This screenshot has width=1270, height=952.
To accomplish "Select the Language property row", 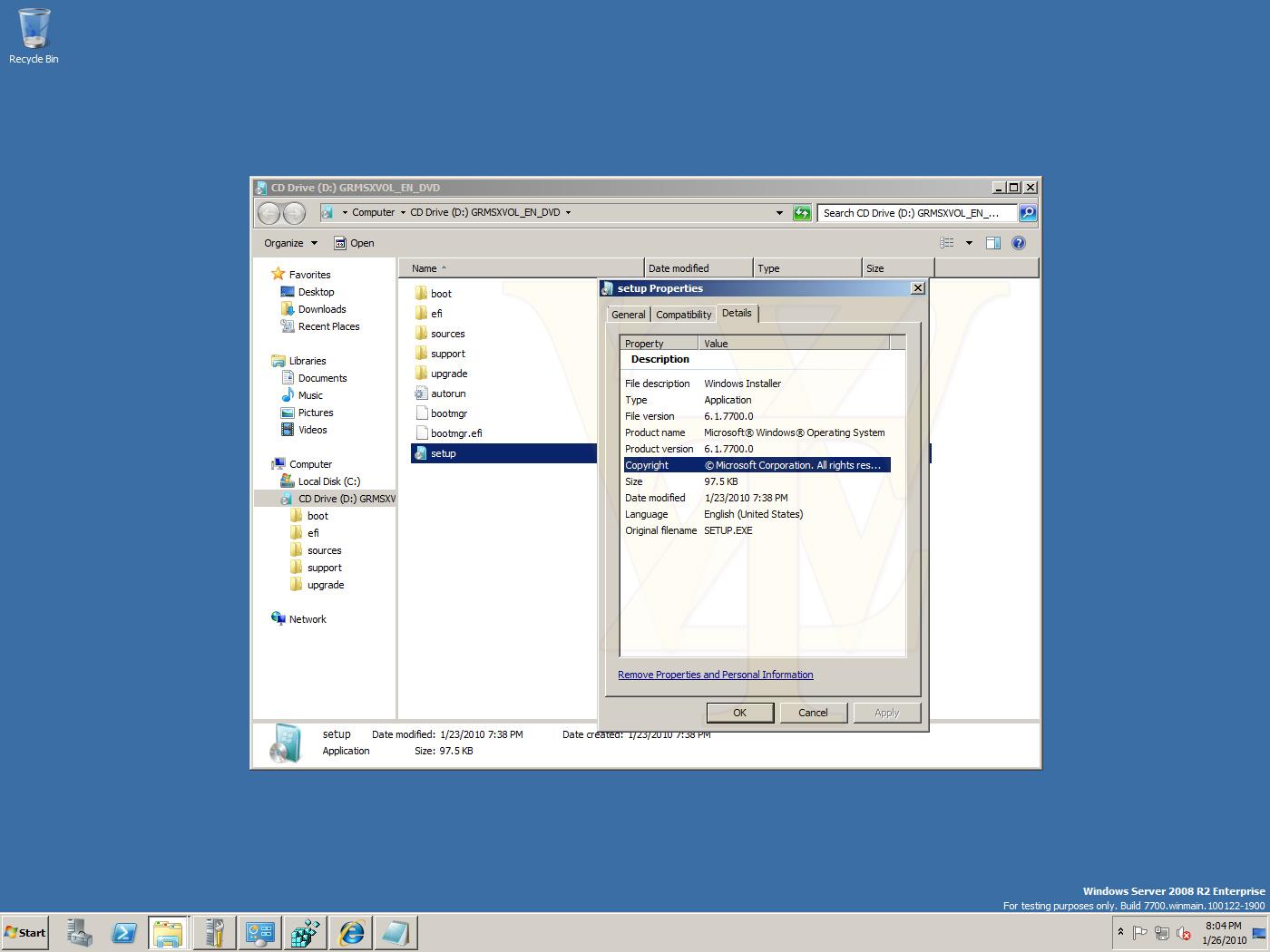I will tap(757, 514).
